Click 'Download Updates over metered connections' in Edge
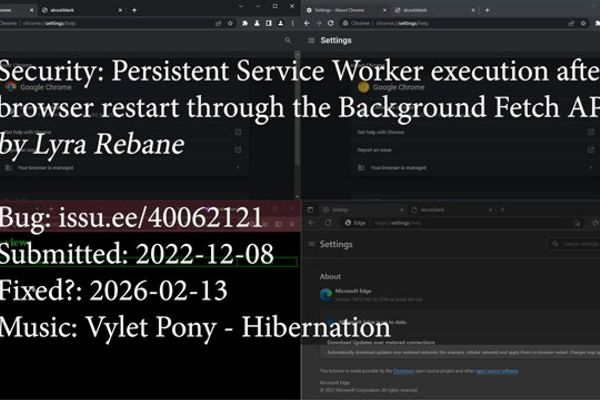The height and width of the screenshot is (400, 600). (381, 343)
